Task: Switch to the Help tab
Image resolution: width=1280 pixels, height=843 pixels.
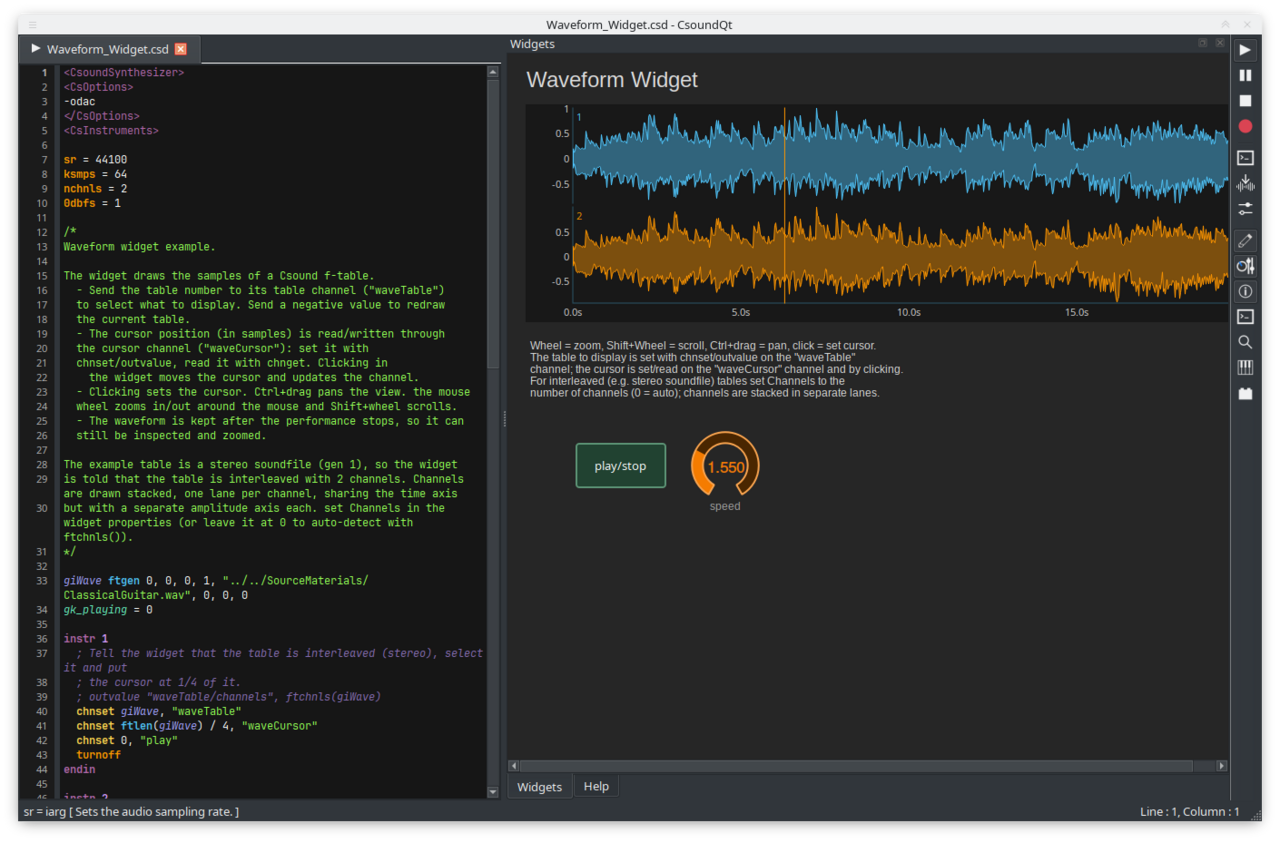Action: tap(596, 787)
